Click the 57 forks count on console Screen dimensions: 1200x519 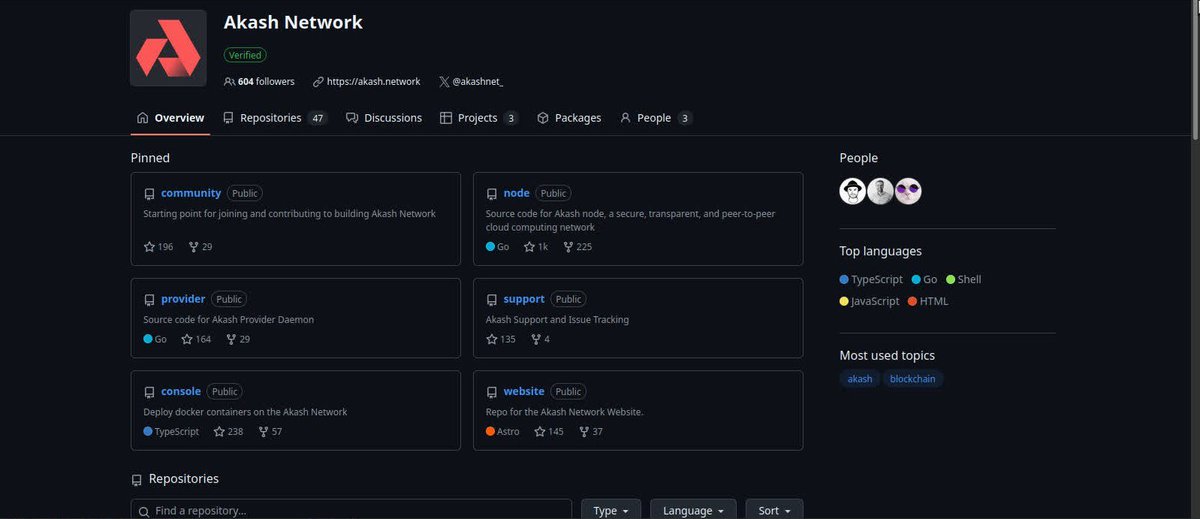pos(270,432)
